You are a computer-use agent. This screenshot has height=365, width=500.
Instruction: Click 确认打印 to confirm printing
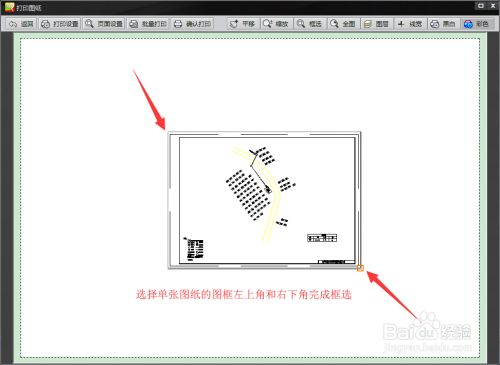coord(192,24)
